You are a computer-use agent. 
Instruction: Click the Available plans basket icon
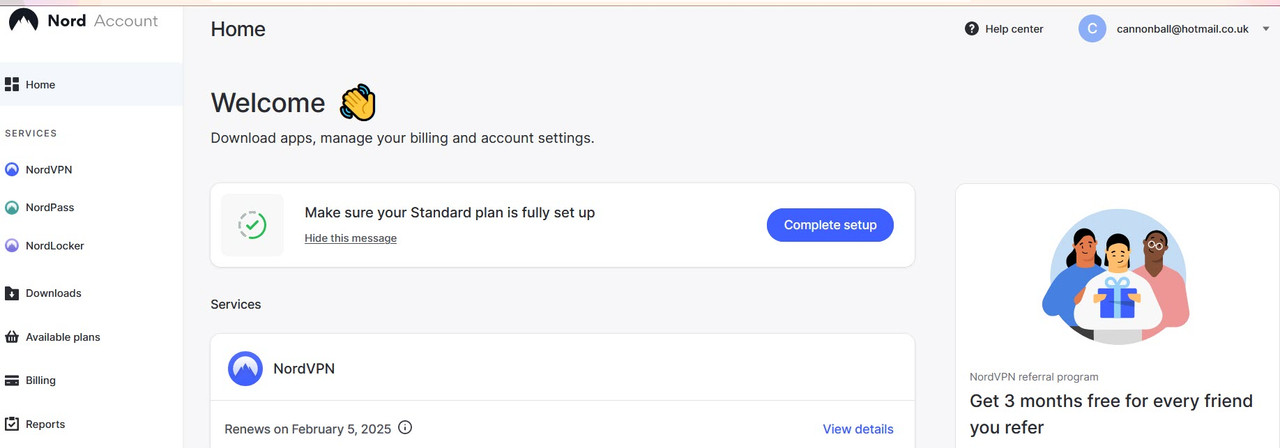coord(12,337)
